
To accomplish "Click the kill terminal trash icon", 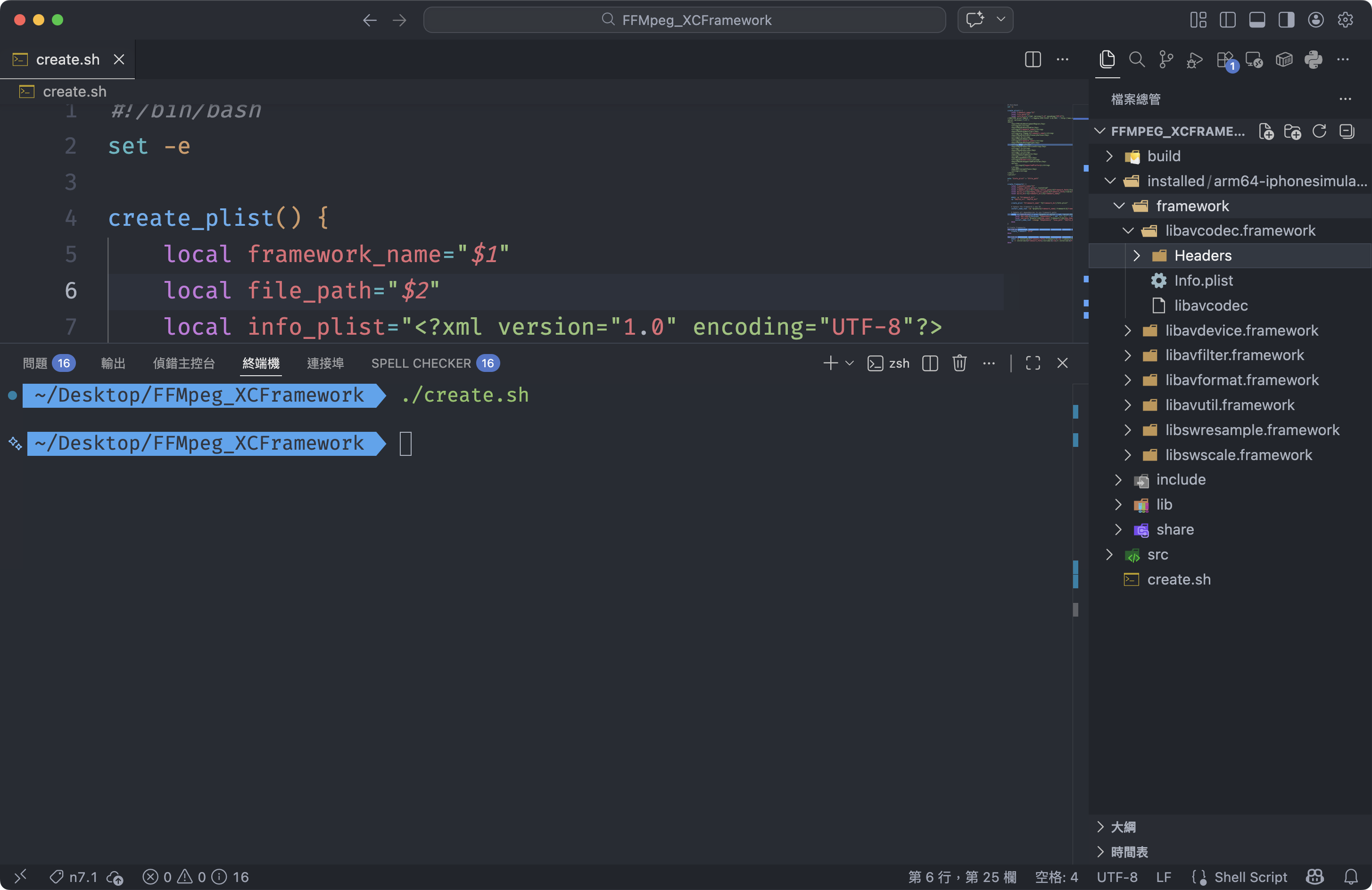I will tap(959, 363).
